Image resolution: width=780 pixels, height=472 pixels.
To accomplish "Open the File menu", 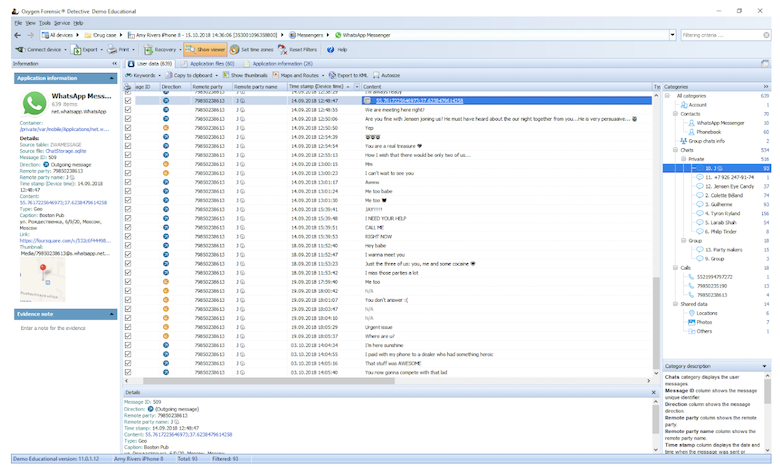I will click(x=18, y=23).
